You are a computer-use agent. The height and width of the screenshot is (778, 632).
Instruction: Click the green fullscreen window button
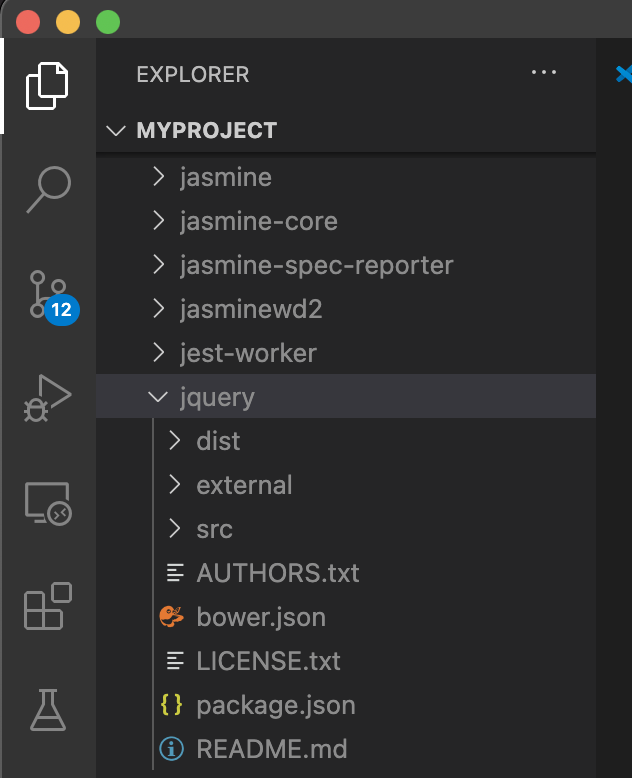(x=108, y=22)
